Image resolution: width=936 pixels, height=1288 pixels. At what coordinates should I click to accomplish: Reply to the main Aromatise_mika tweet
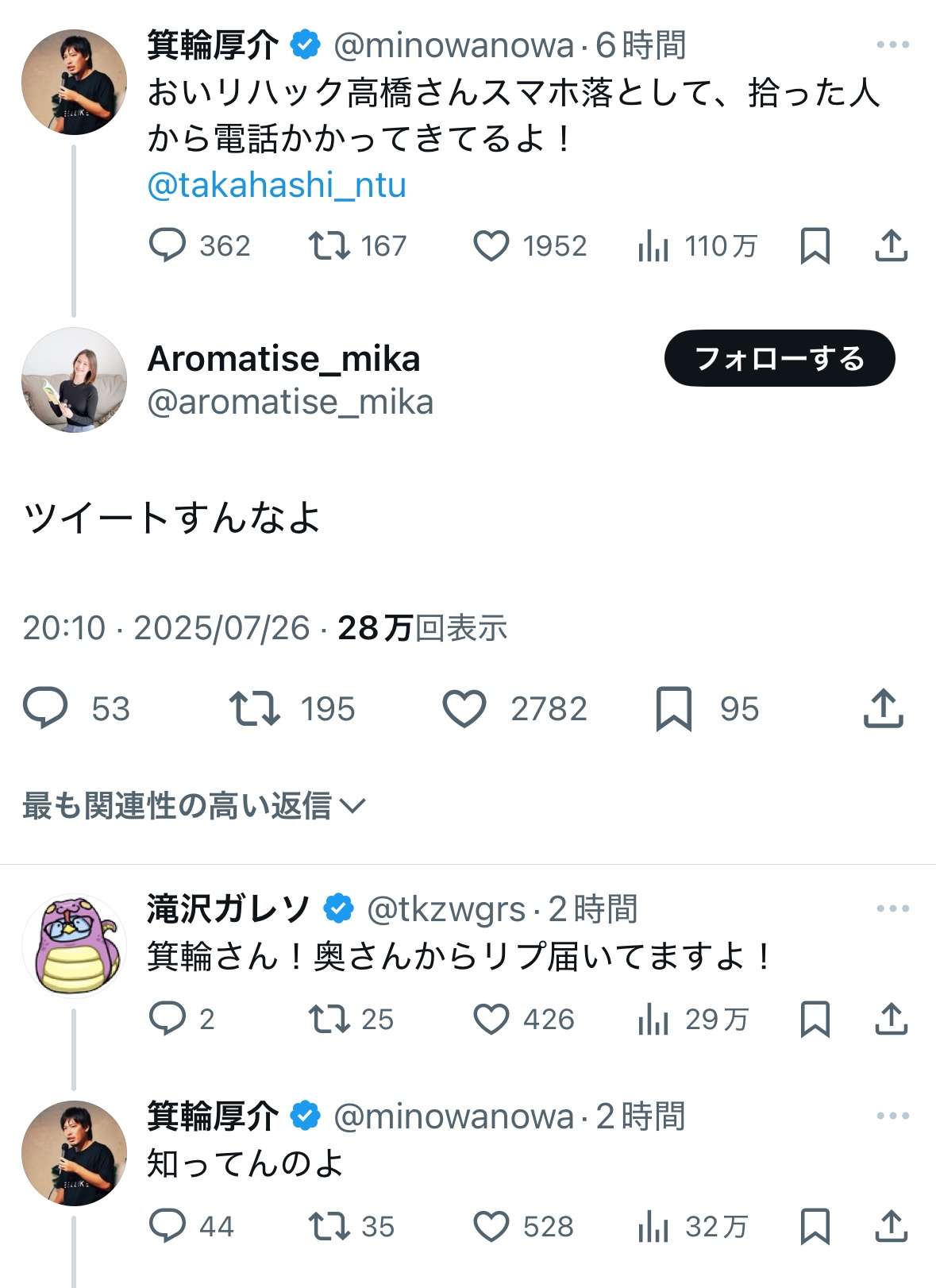[45, 708]
